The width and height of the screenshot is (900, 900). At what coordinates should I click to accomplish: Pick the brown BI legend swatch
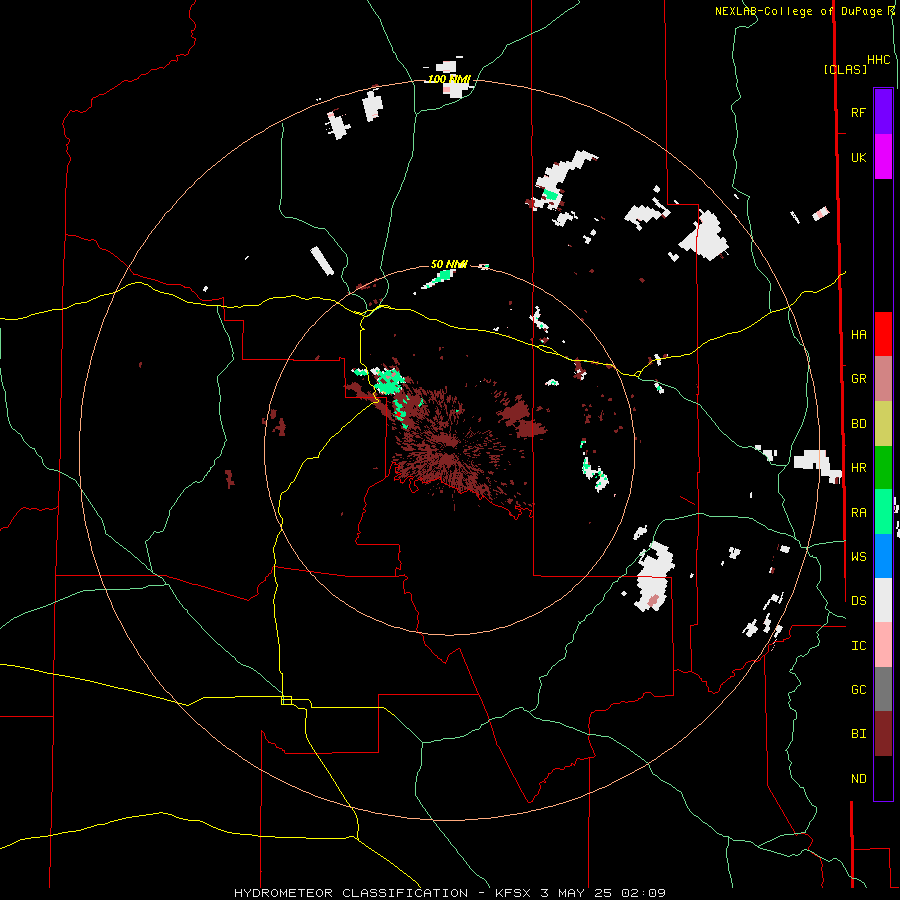[883, 734]
